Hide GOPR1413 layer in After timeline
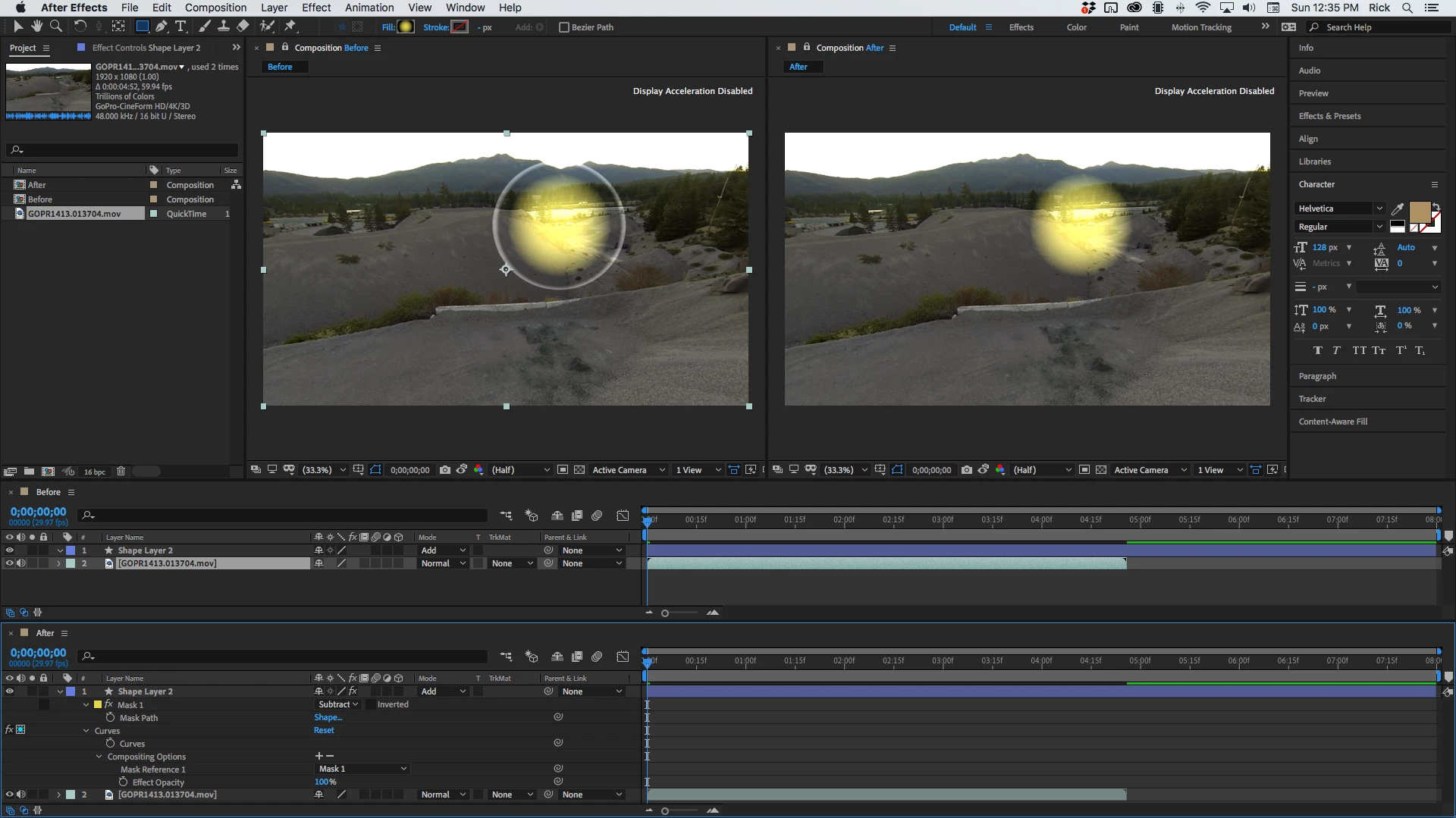 point(9,794)
